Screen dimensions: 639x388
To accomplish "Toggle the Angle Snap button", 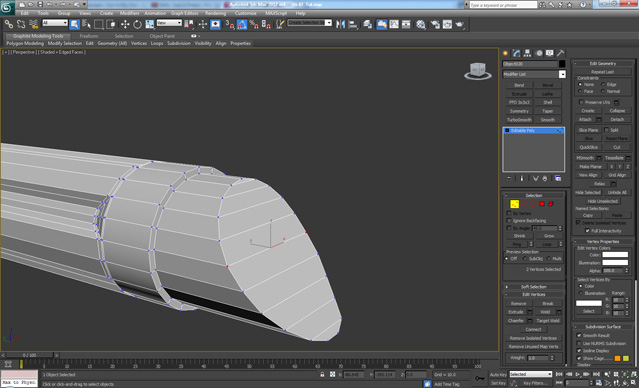I will tap(242, 24).
